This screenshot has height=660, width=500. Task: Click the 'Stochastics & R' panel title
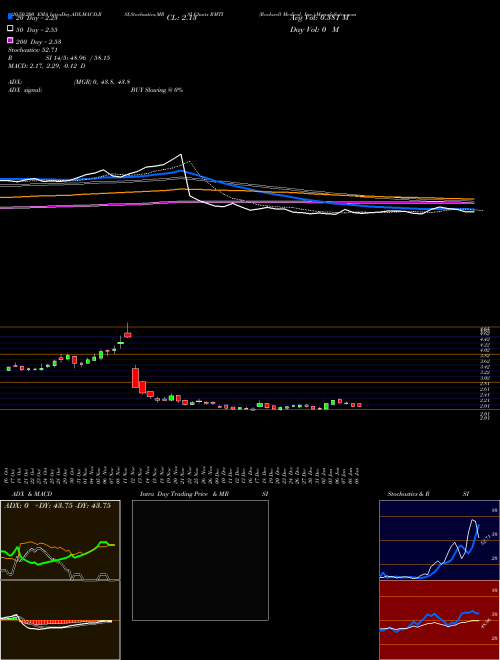click(409, 494)
